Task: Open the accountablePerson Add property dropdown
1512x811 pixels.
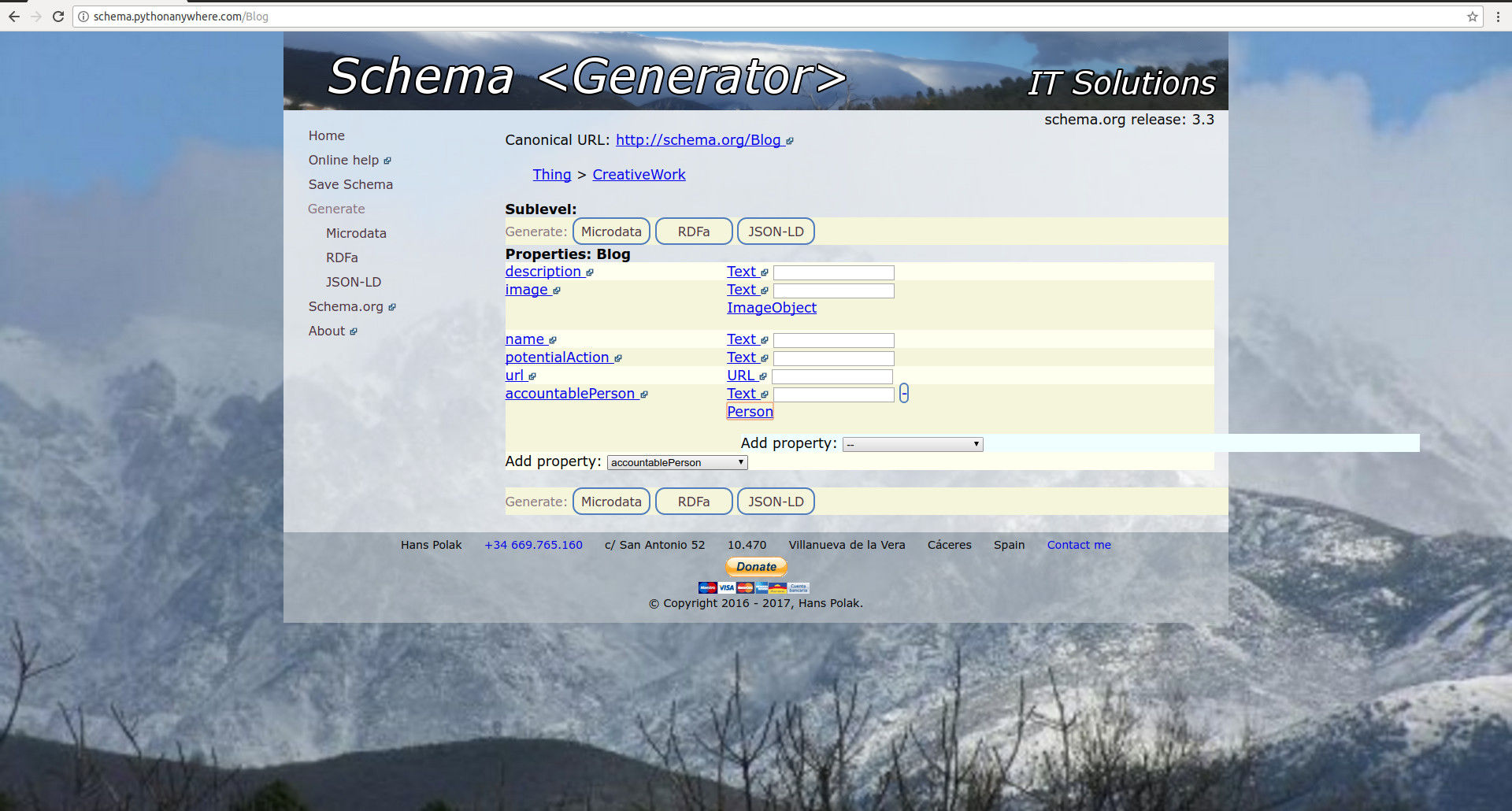Action: pos(677,463)
